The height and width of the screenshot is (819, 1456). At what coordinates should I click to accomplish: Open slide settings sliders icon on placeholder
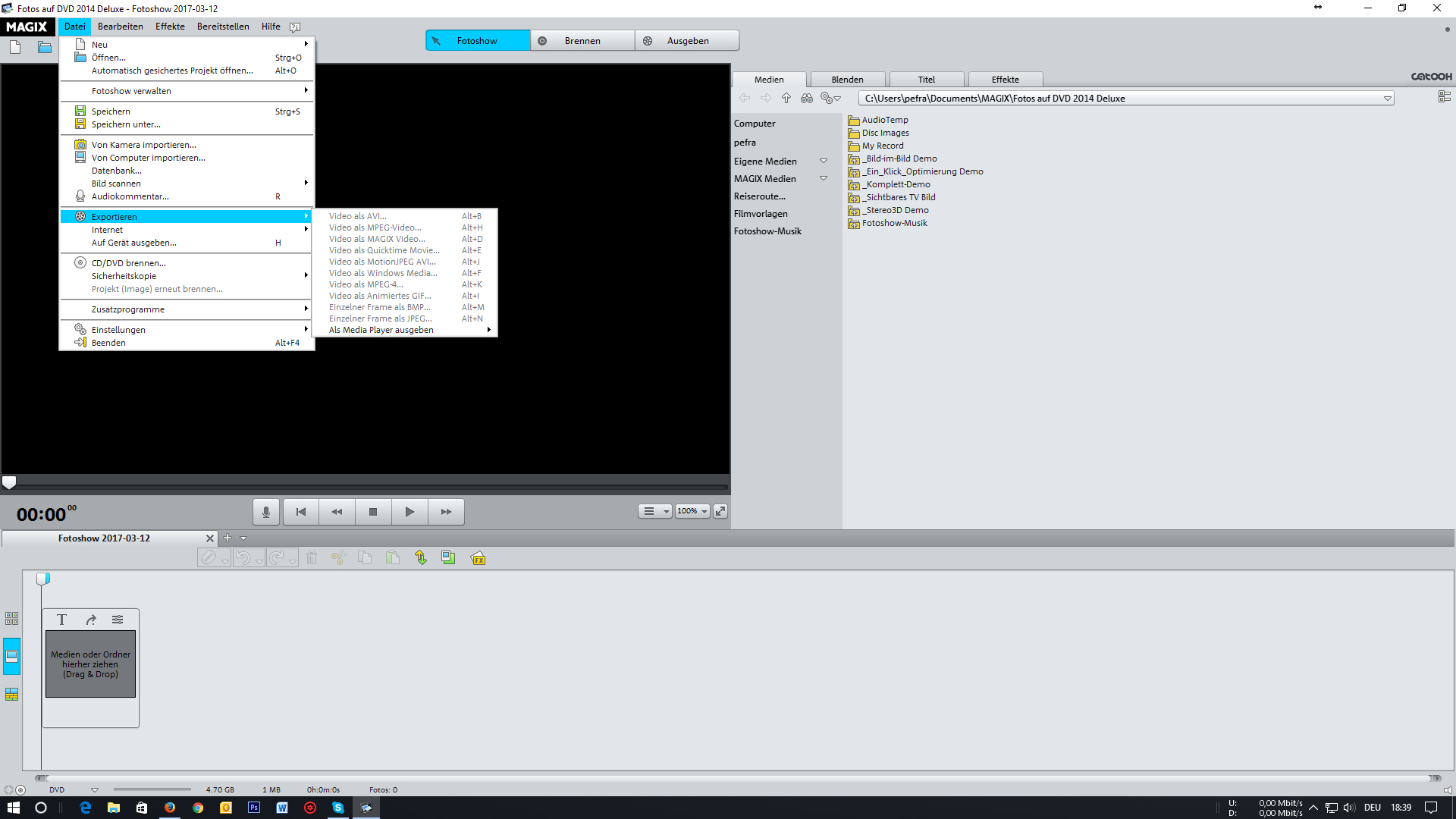118,620
